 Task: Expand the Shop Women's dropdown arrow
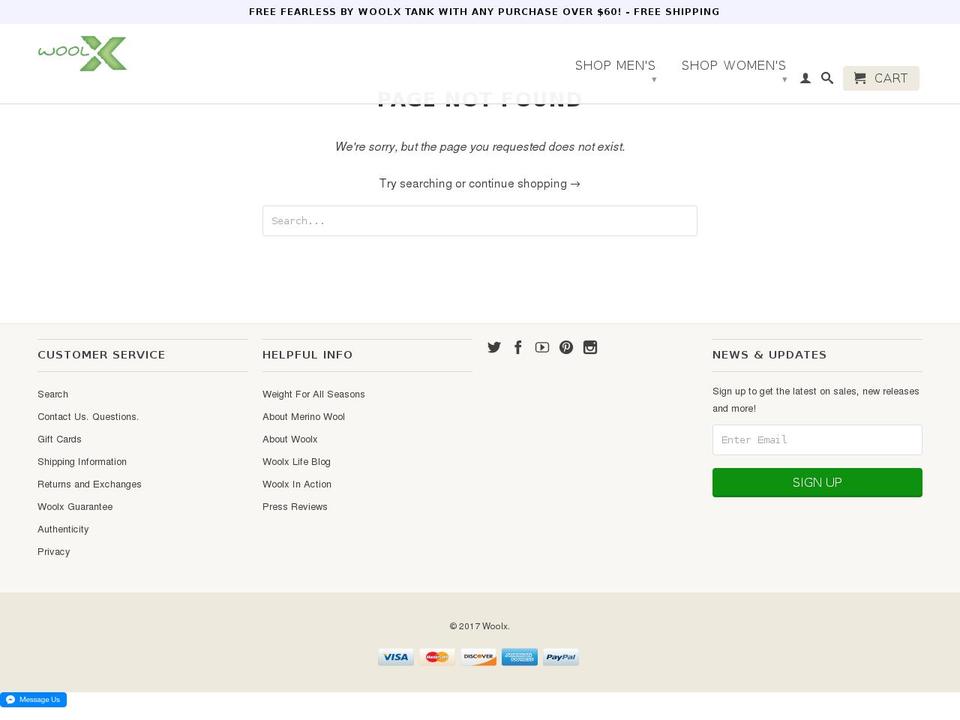point(784,80)
